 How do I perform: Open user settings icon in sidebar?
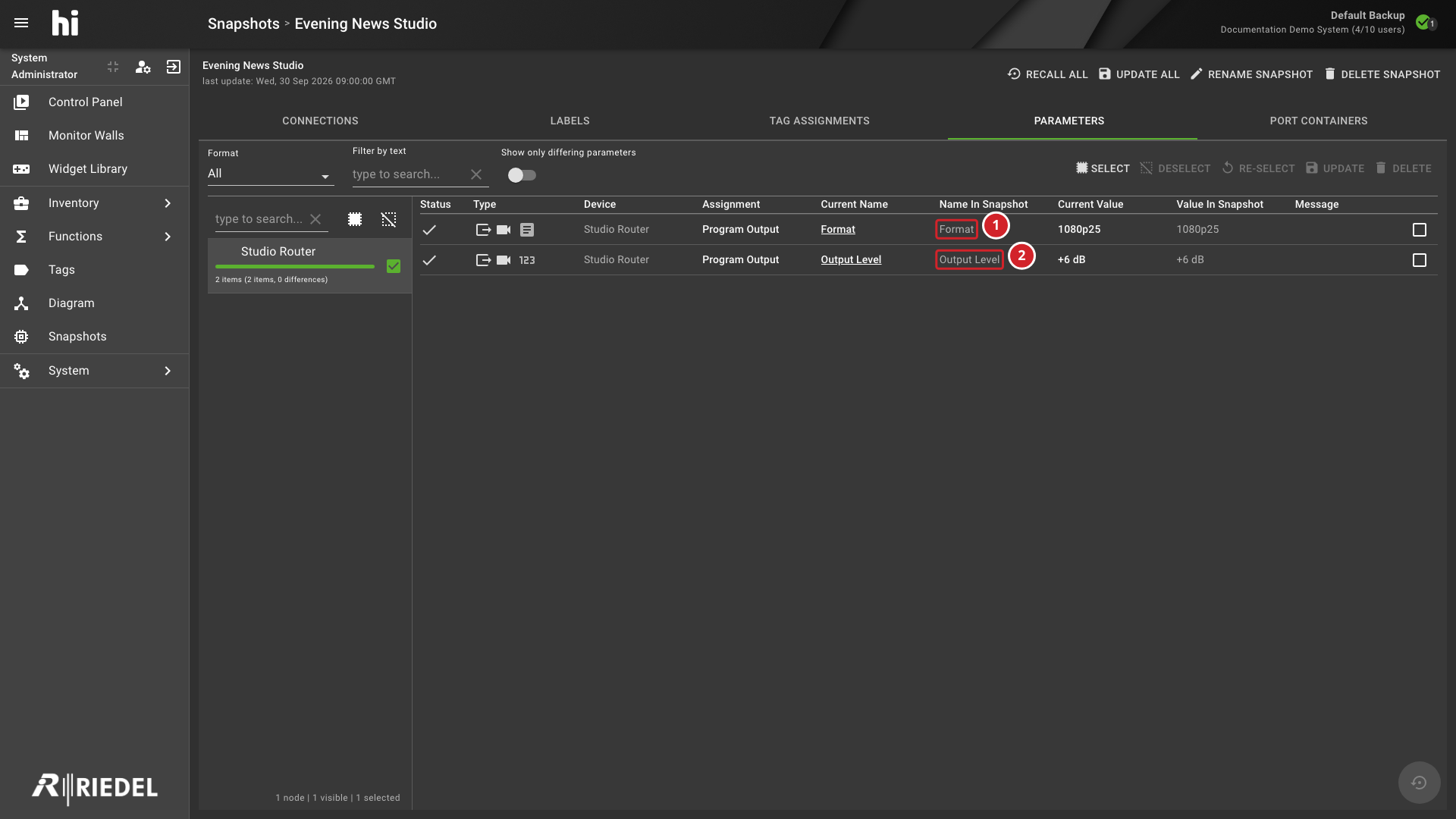[143, 67]
